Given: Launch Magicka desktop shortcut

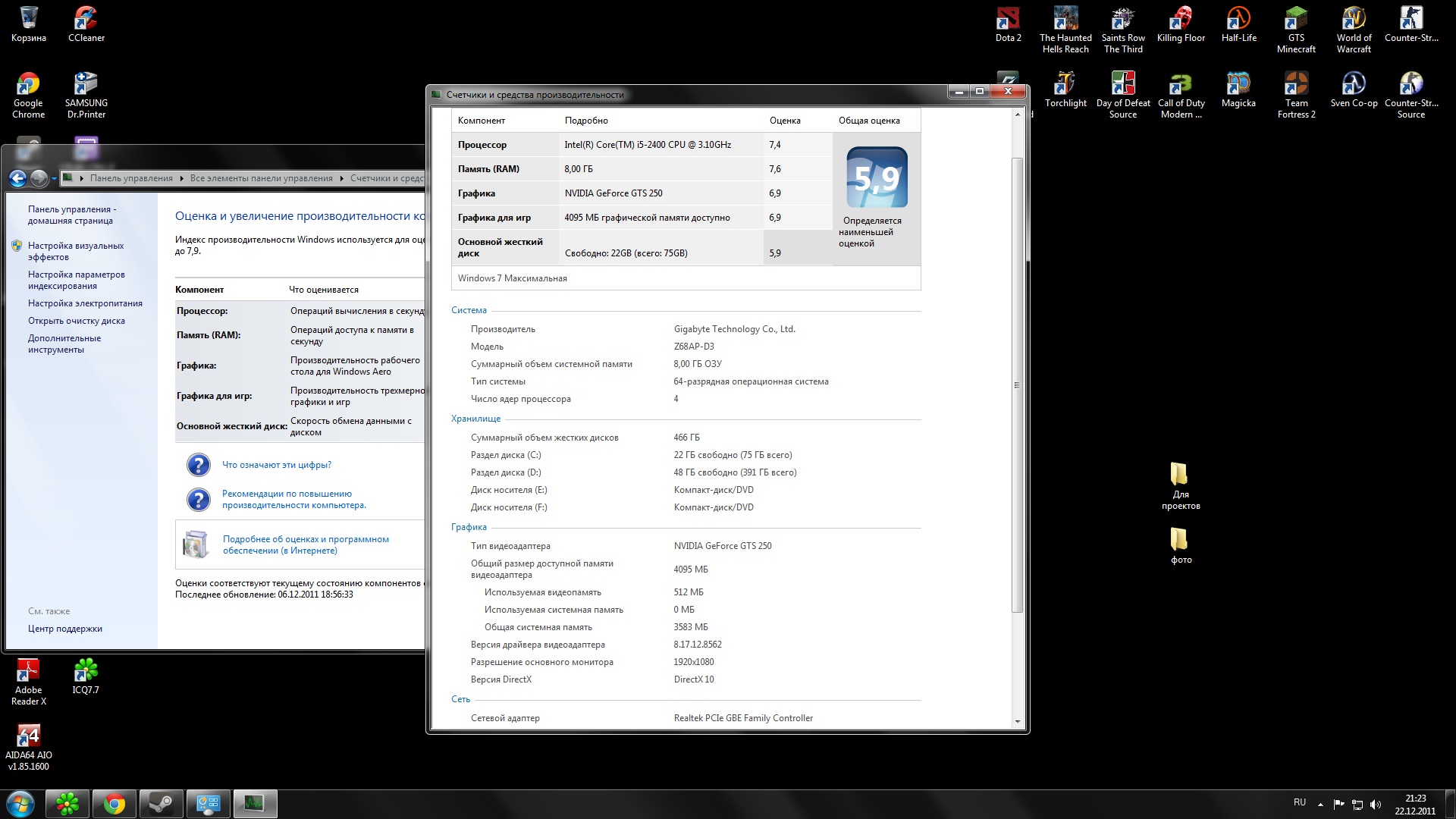Looking at the screenshot, I should point(1238,89).
